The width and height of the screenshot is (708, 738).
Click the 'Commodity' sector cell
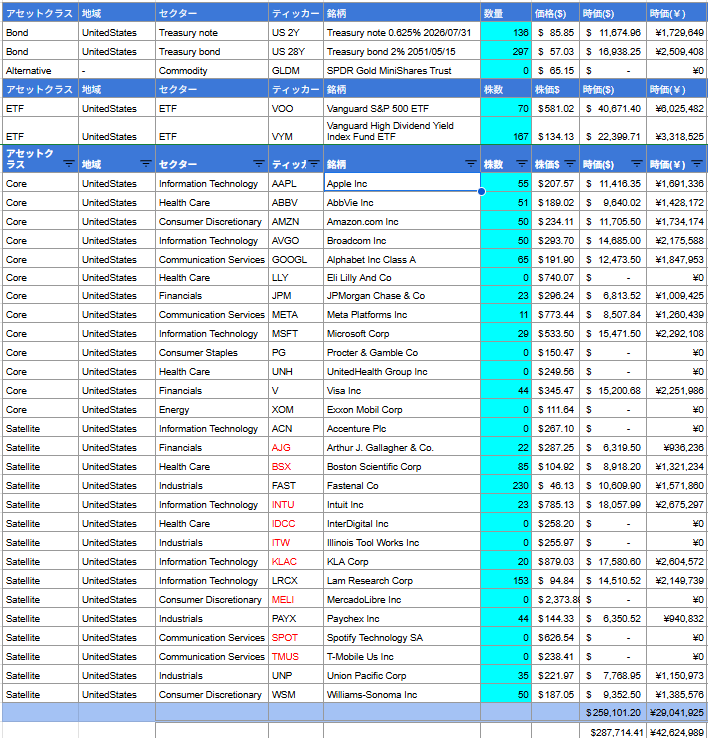point(211,70)
